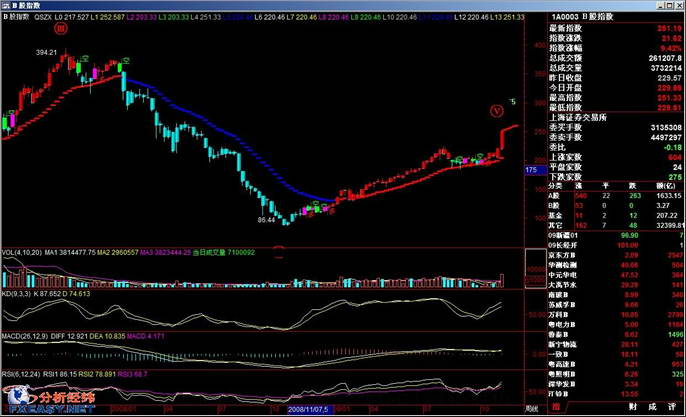Open the 财 tab in bottom right
This screenshot has width=686, height=417.
(633, 407)
